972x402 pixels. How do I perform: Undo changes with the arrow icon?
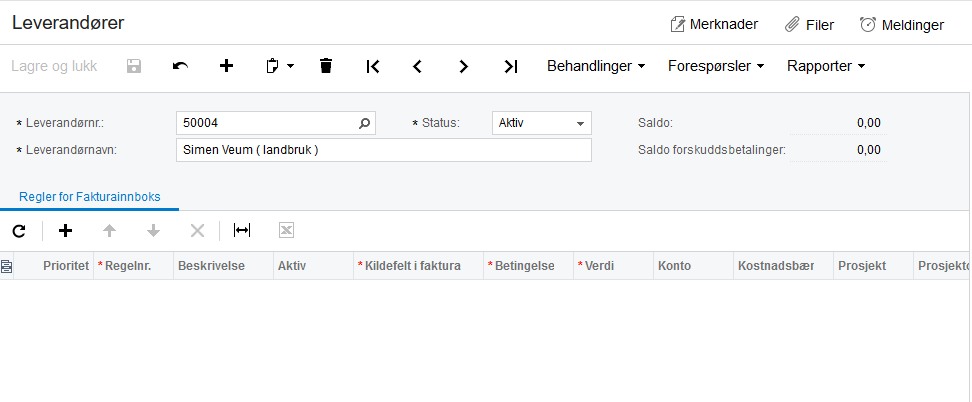pos(180,66)
